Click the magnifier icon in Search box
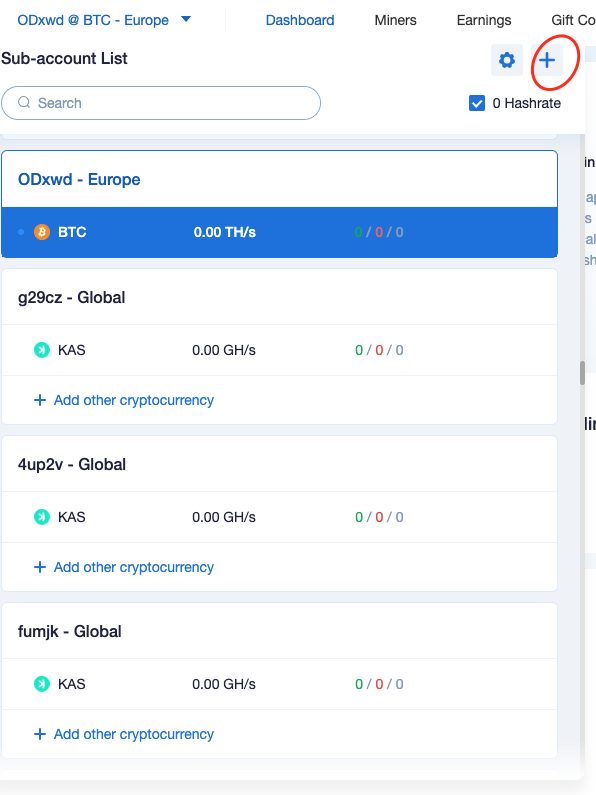 (24, 102)
